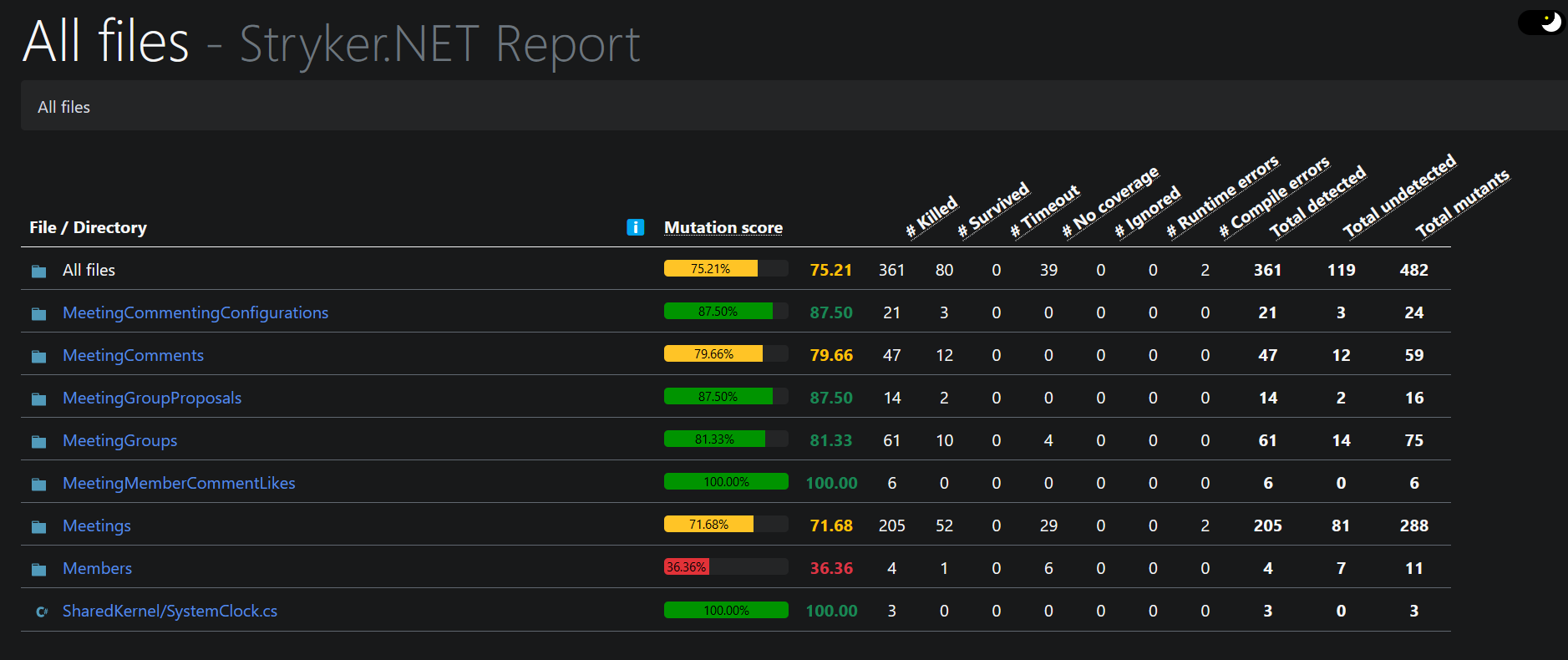This screenshot has height=660, width=1568.
Task: Click the killed count 205 in Meetings row
Action: click(x=892, y=525)
